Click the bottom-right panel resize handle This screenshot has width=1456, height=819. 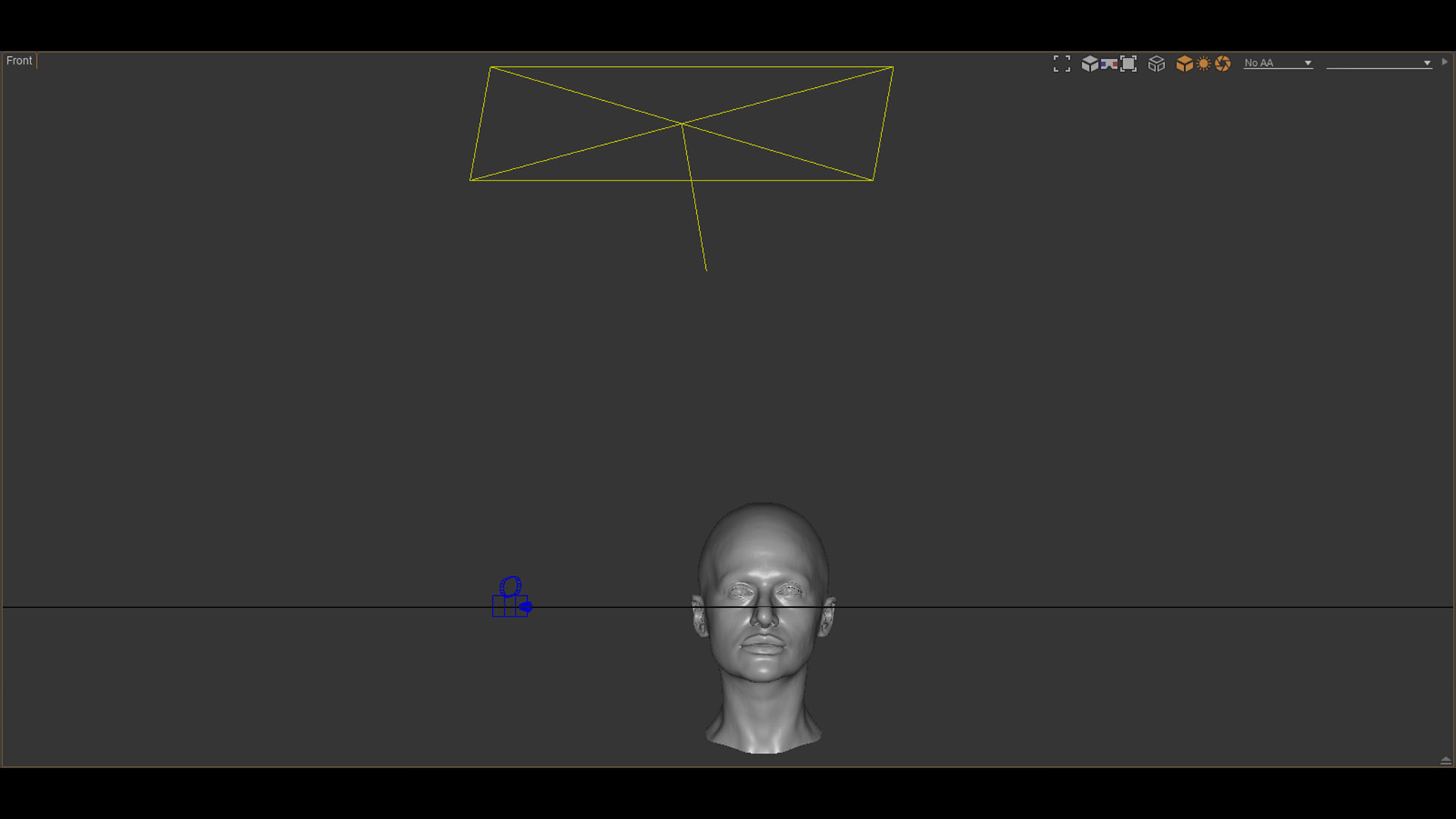pos(1445,761)
